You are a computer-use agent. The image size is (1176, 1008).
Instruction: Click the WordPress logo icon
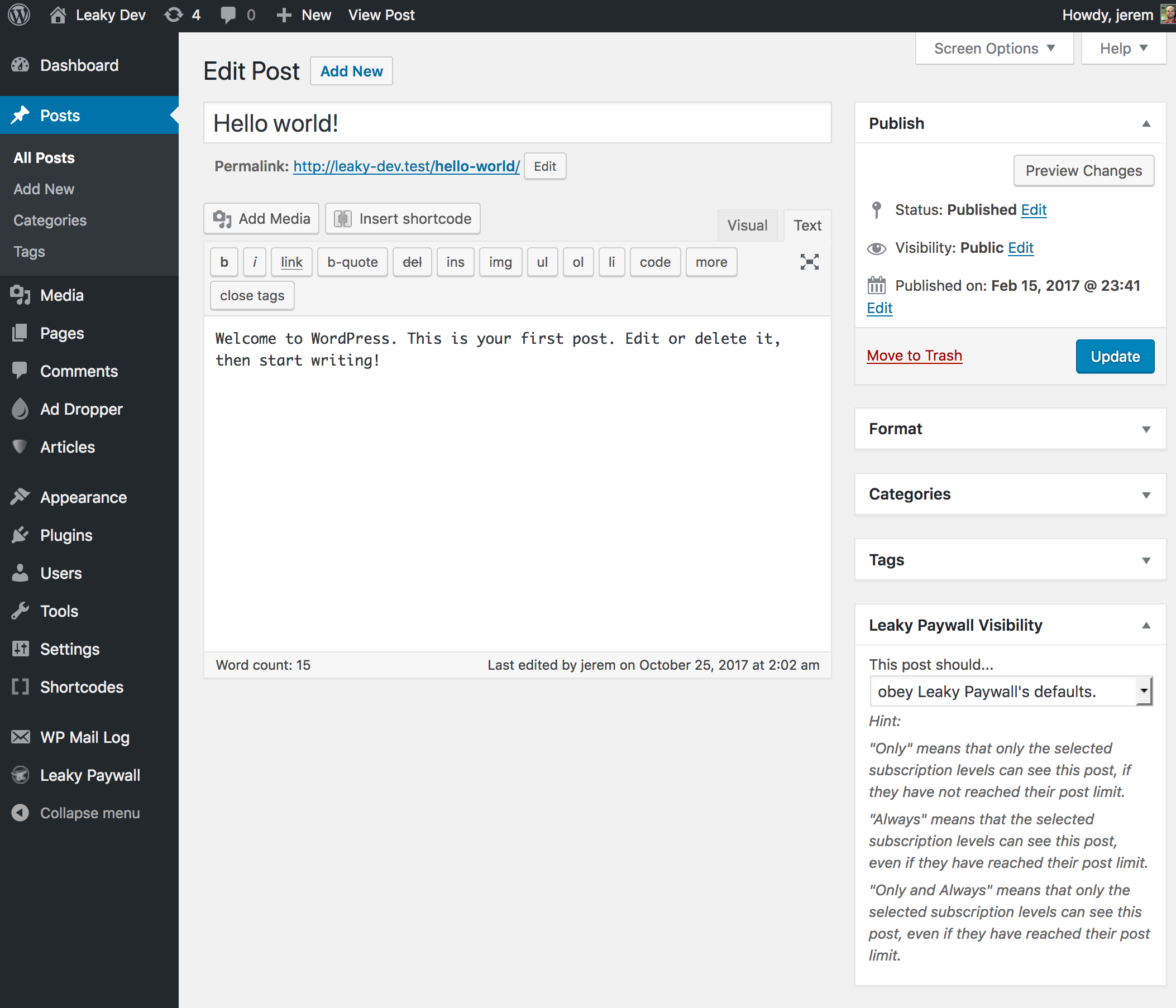[x=20, y=15]
